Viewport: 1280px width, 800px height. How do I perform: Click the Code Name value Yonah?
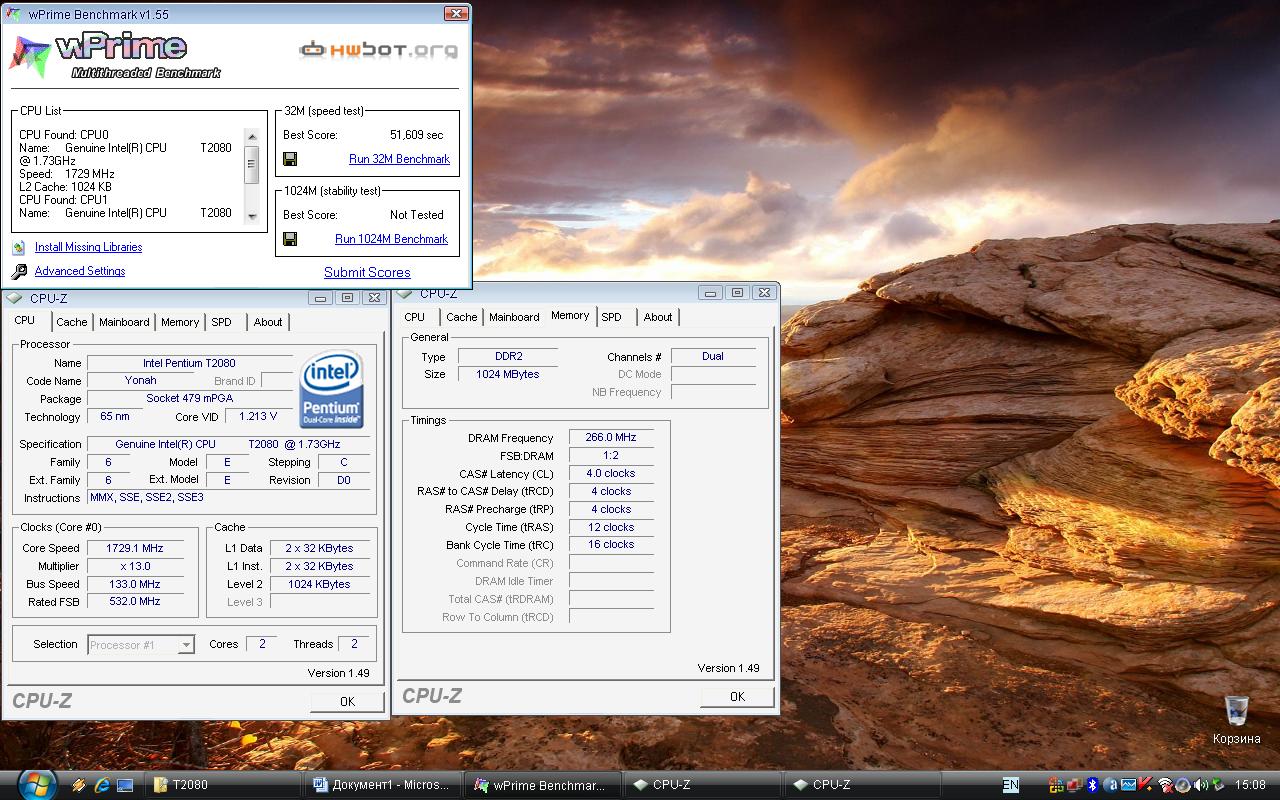pos(141,380)
